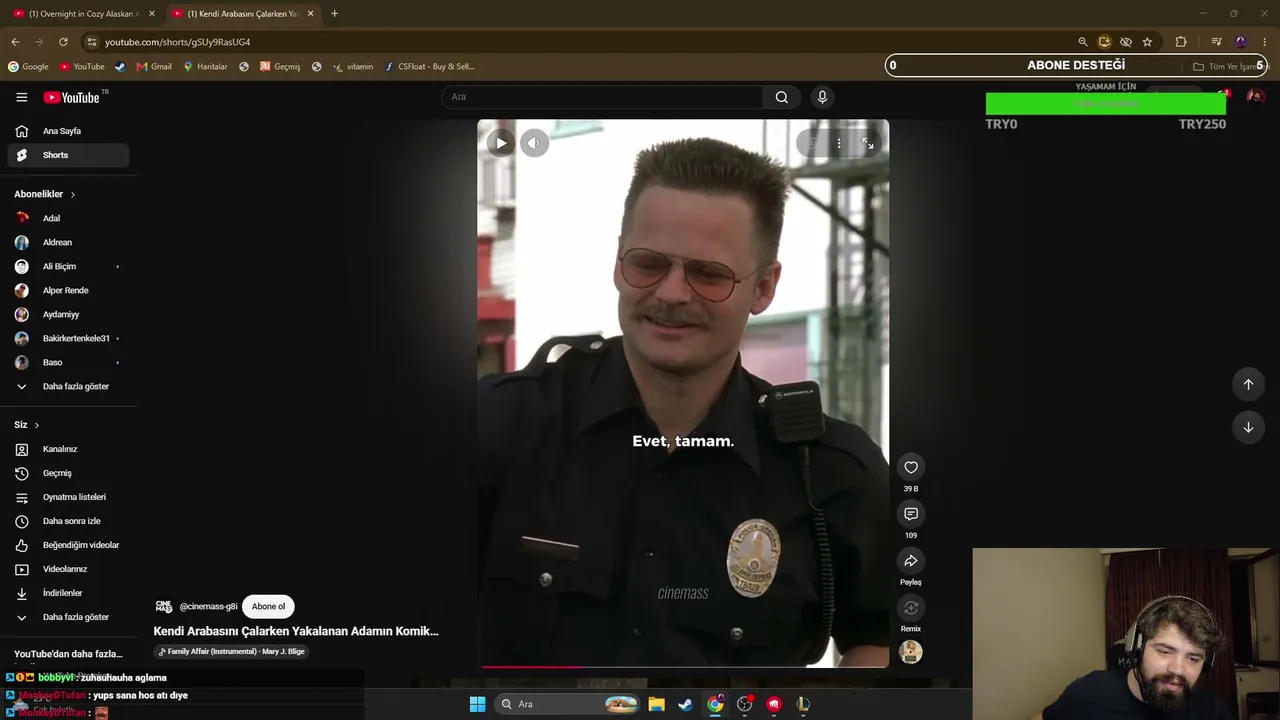Reload the current page
The image size is (1280, 720).
pyautogui.click(x=63, y=42)
